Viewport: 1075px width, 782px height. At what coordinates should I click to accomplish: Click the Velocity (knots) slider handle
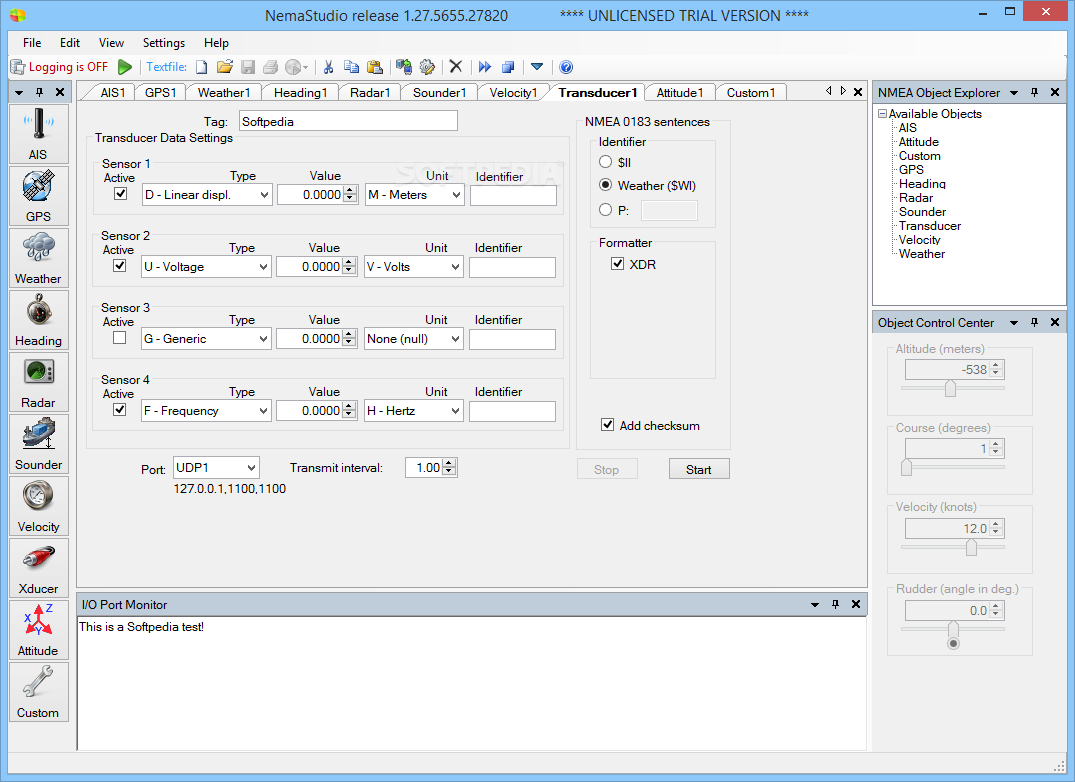tap(971, 548)
